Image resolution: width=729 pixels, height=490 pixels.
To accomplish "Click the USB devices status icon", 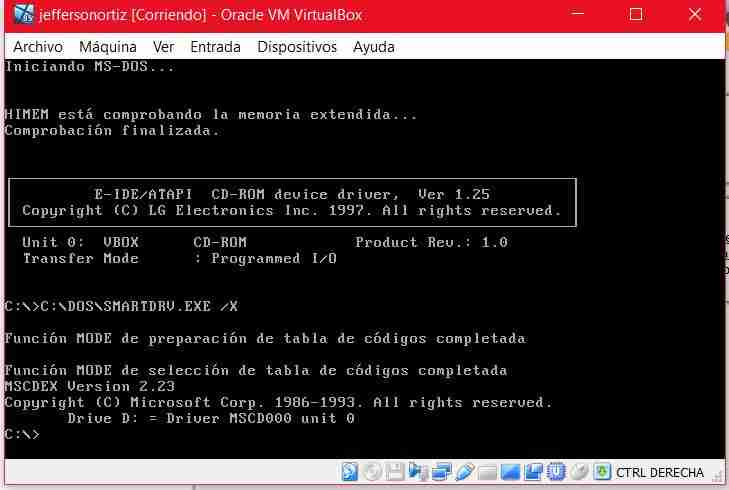I will tap(465, 472).
